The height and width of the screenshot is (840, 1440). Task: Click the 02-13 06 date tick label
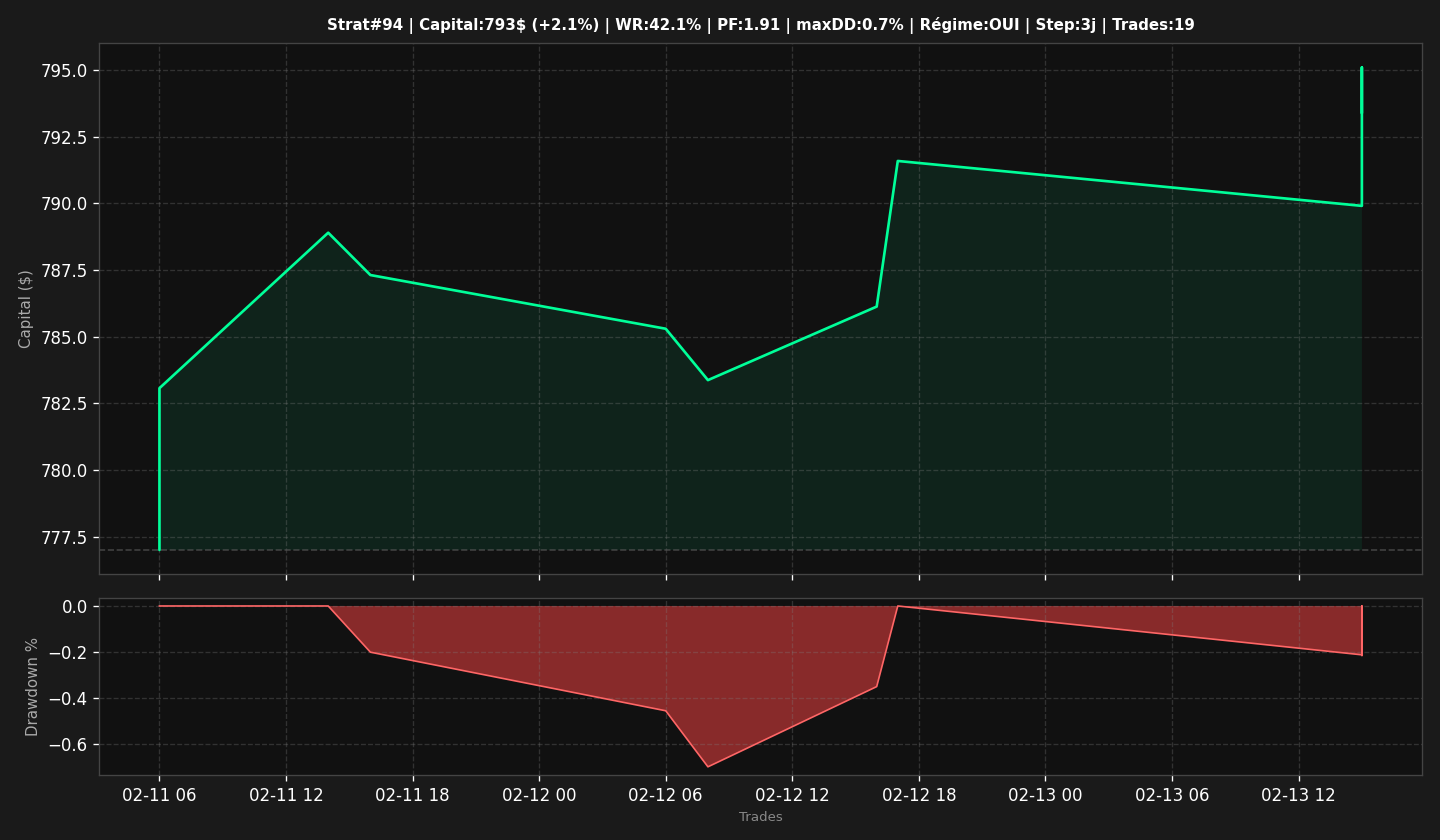(x=1172, y=796)
